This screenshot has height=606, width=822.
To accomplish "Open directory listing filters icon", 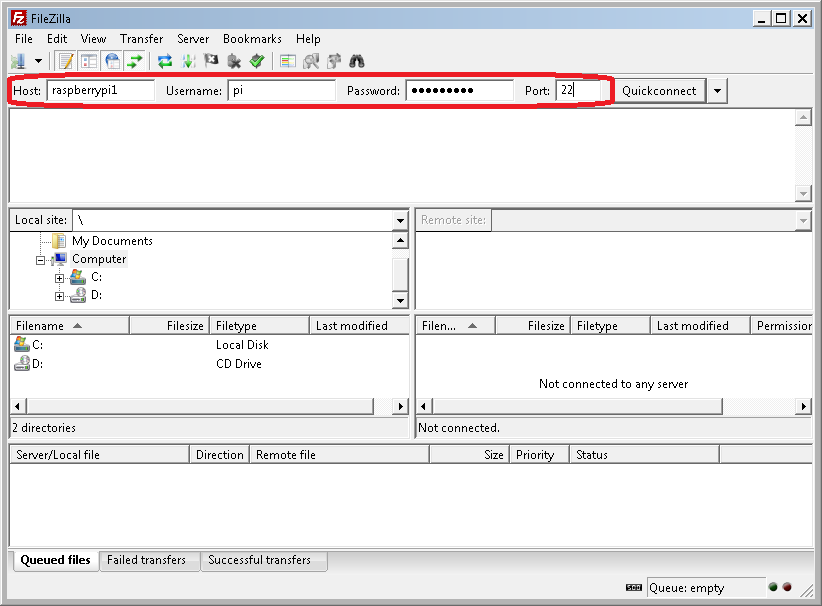I will pos(287,61).
